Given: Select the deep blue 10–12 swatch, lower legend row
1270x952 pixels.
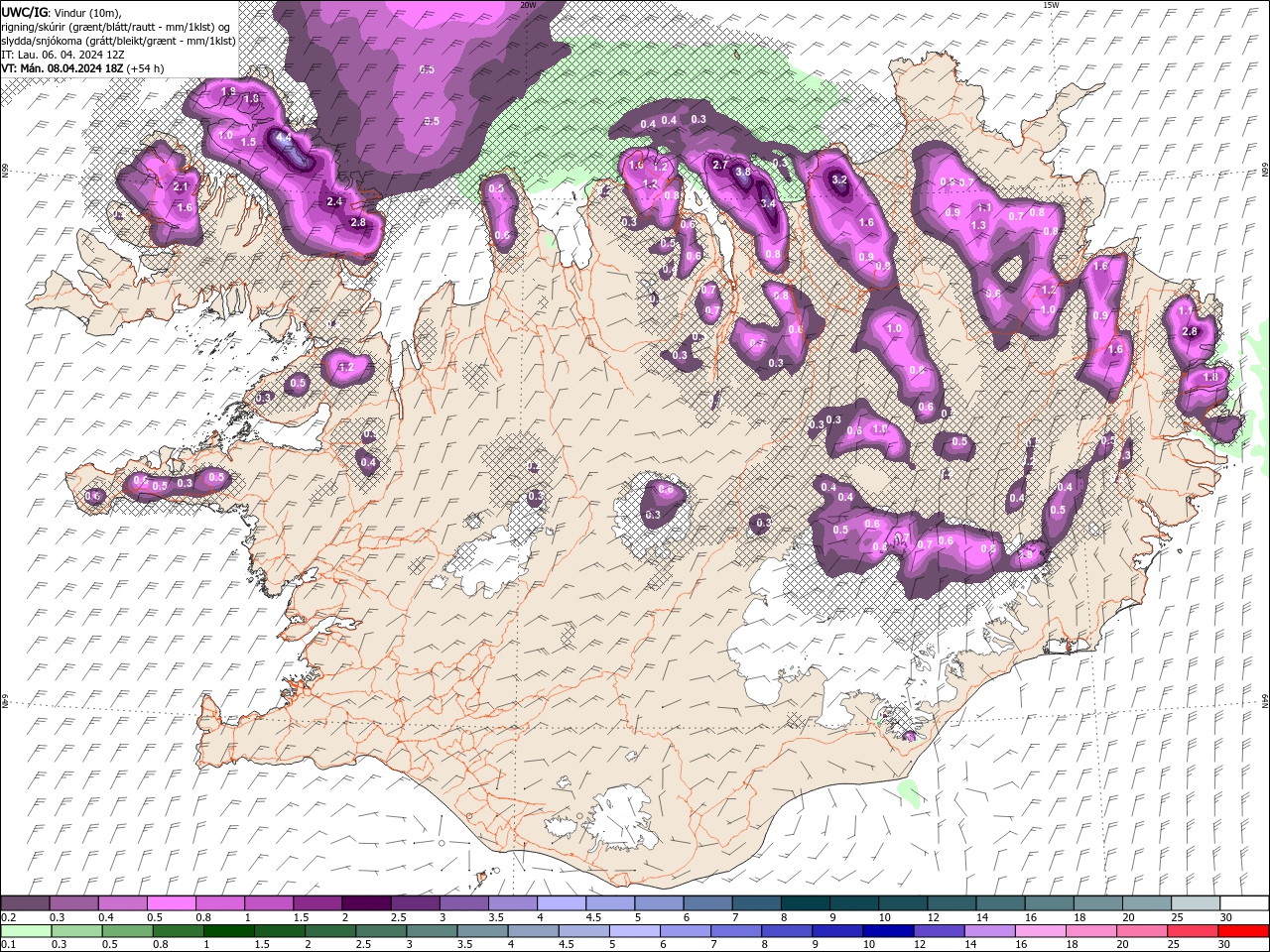Looking at the screenshot, I should coord(889,930).
